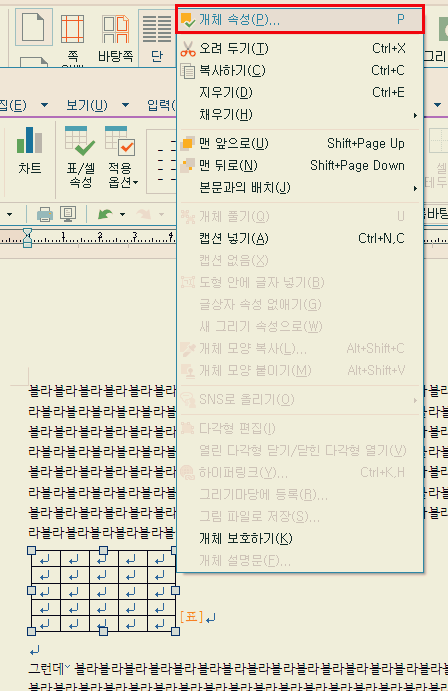This screenshot has height=691, width=448.
Task: Open 쪽 page border tool
Action: point(73,37)
